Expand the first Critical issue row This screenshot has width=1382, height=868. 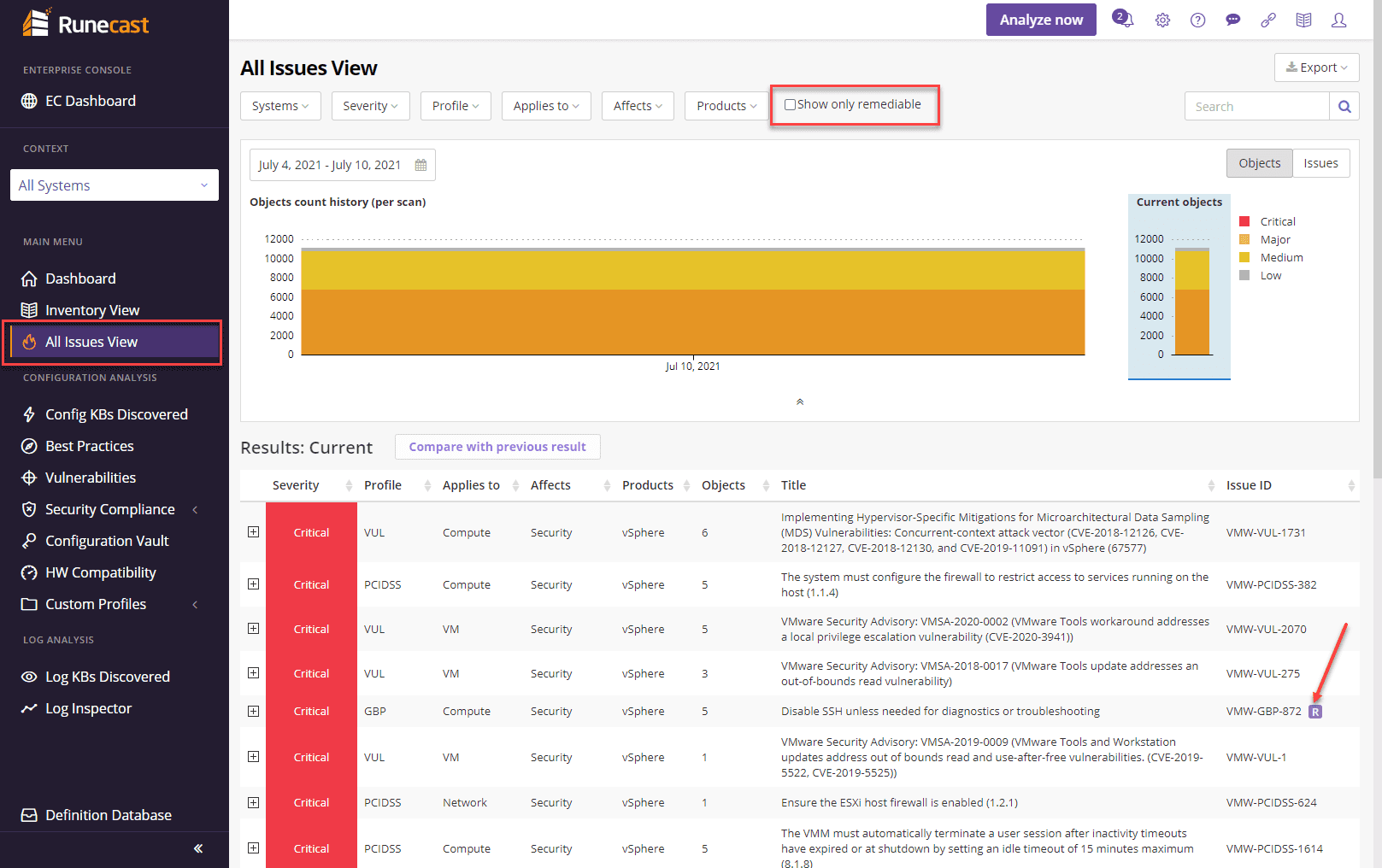(252, 531)
